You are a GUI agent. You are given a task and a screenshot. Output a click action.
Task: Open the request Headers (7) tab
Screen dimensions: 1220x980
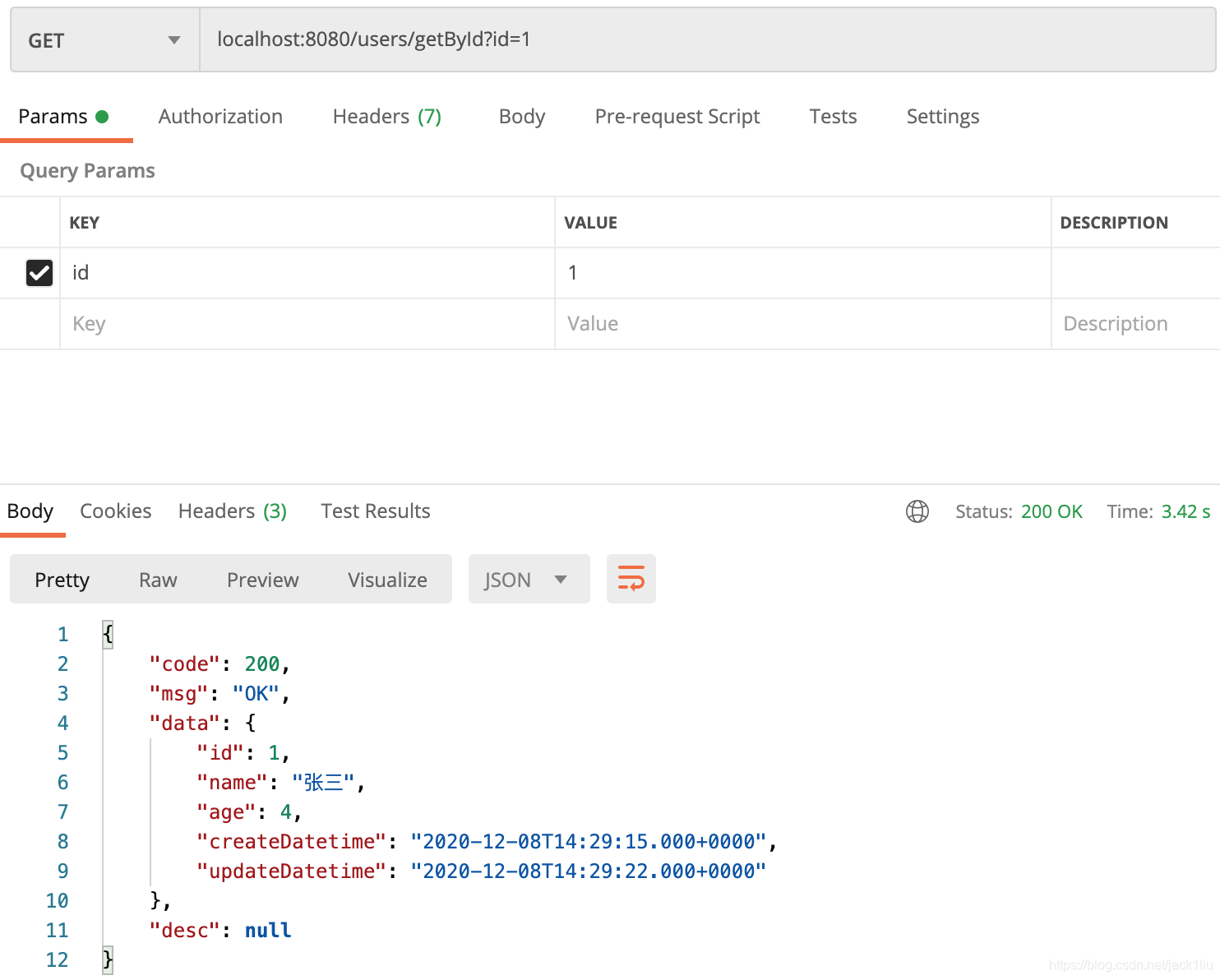(x=387, y=117)
